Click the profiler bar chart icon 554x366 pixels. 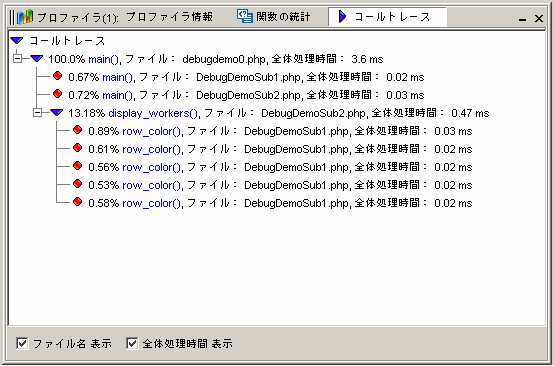(x=25, y=17)
